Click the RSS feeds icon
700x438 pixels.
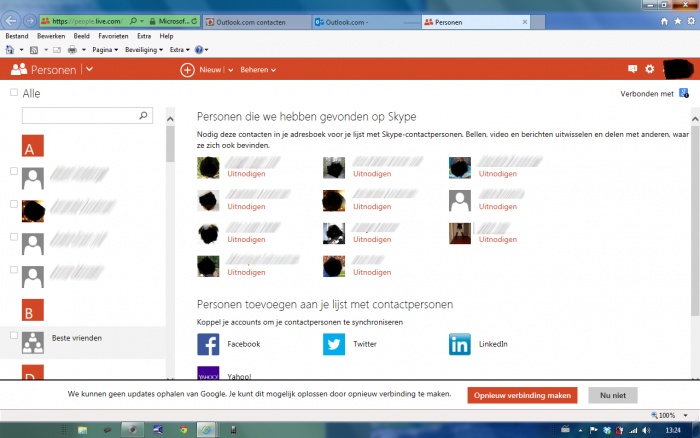(34, 50)
